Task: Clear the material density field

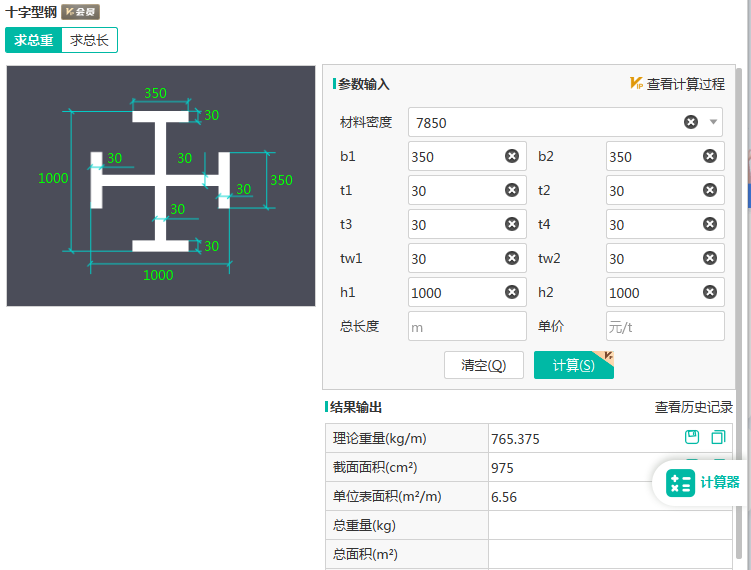Action: coord(691,122)
